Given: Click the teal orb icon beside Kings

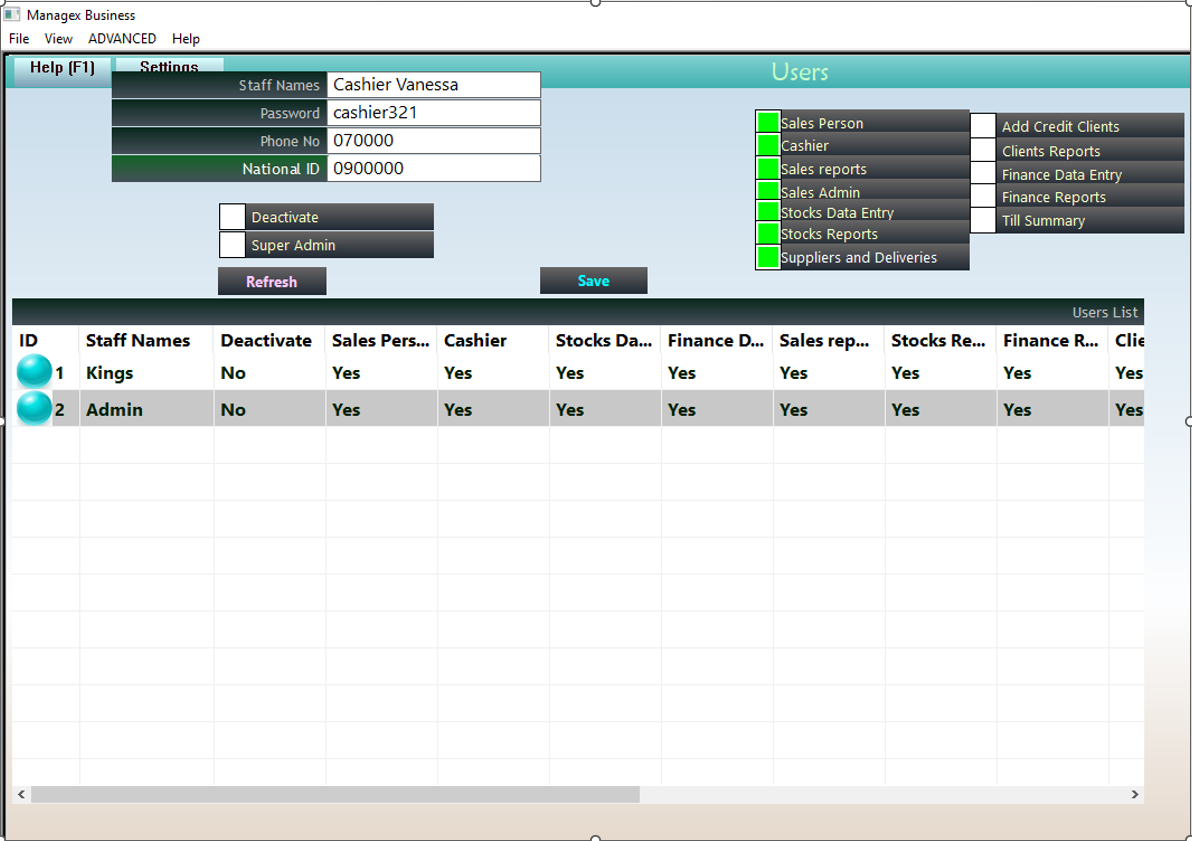Looking at the screenshot, I should [x=34, y=372].
